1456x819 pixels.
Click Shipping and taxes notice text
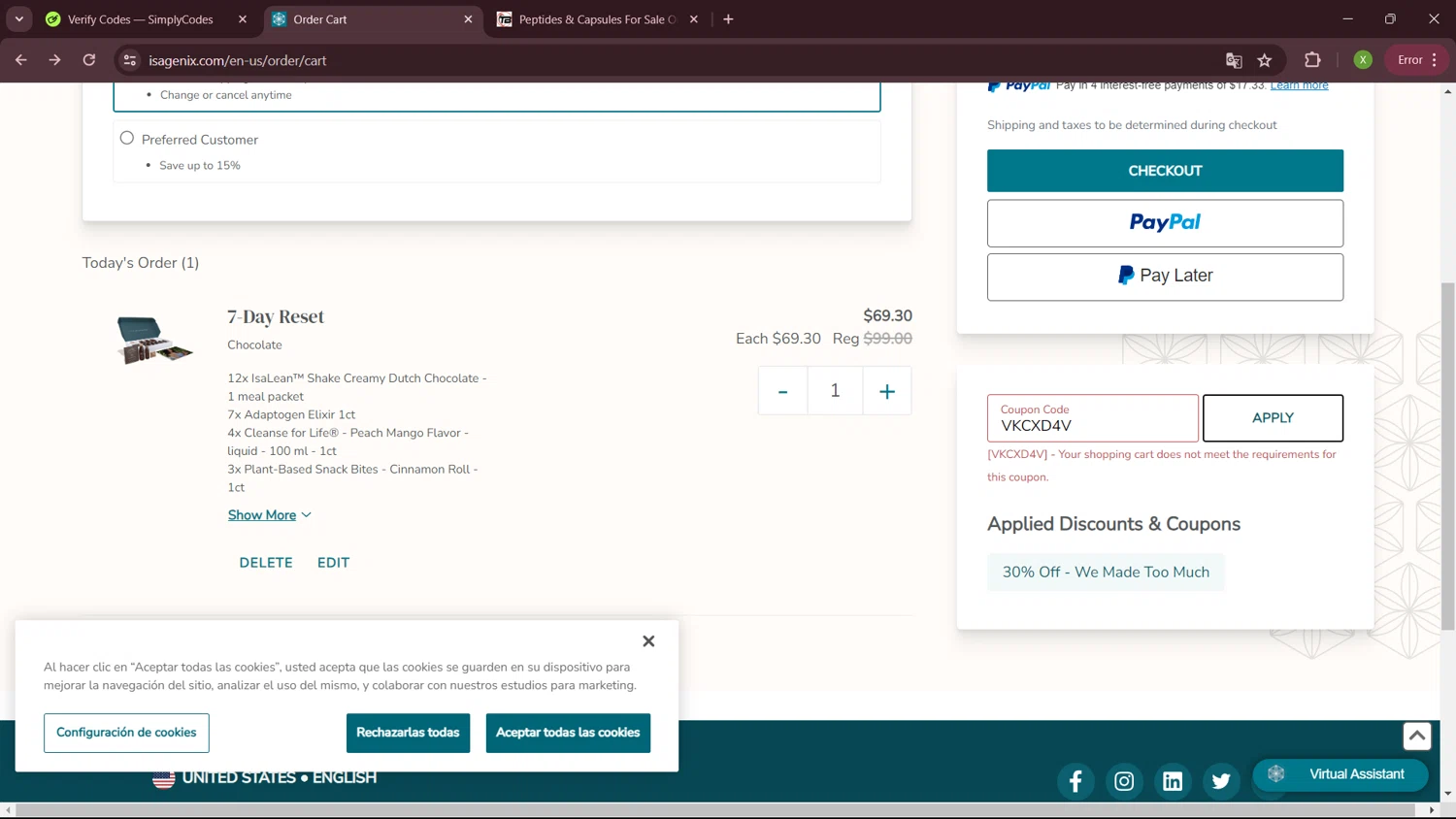1132,125
